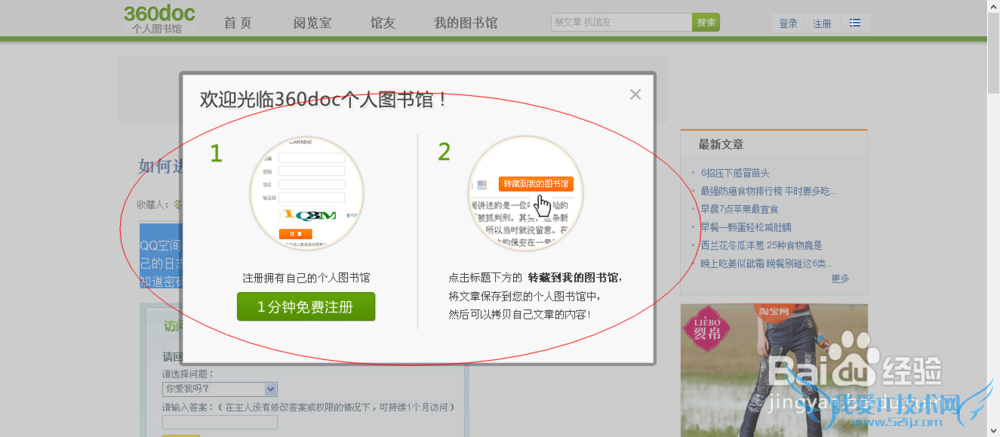Click the 登录 link
The width and height of the screenshot is (1000, 437).
tap(788, 24)
